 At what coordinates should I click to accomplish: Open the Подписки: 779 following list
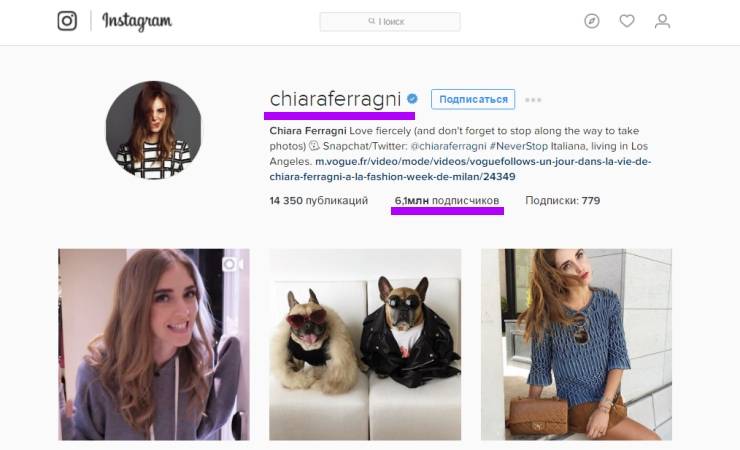click(563, 200)
